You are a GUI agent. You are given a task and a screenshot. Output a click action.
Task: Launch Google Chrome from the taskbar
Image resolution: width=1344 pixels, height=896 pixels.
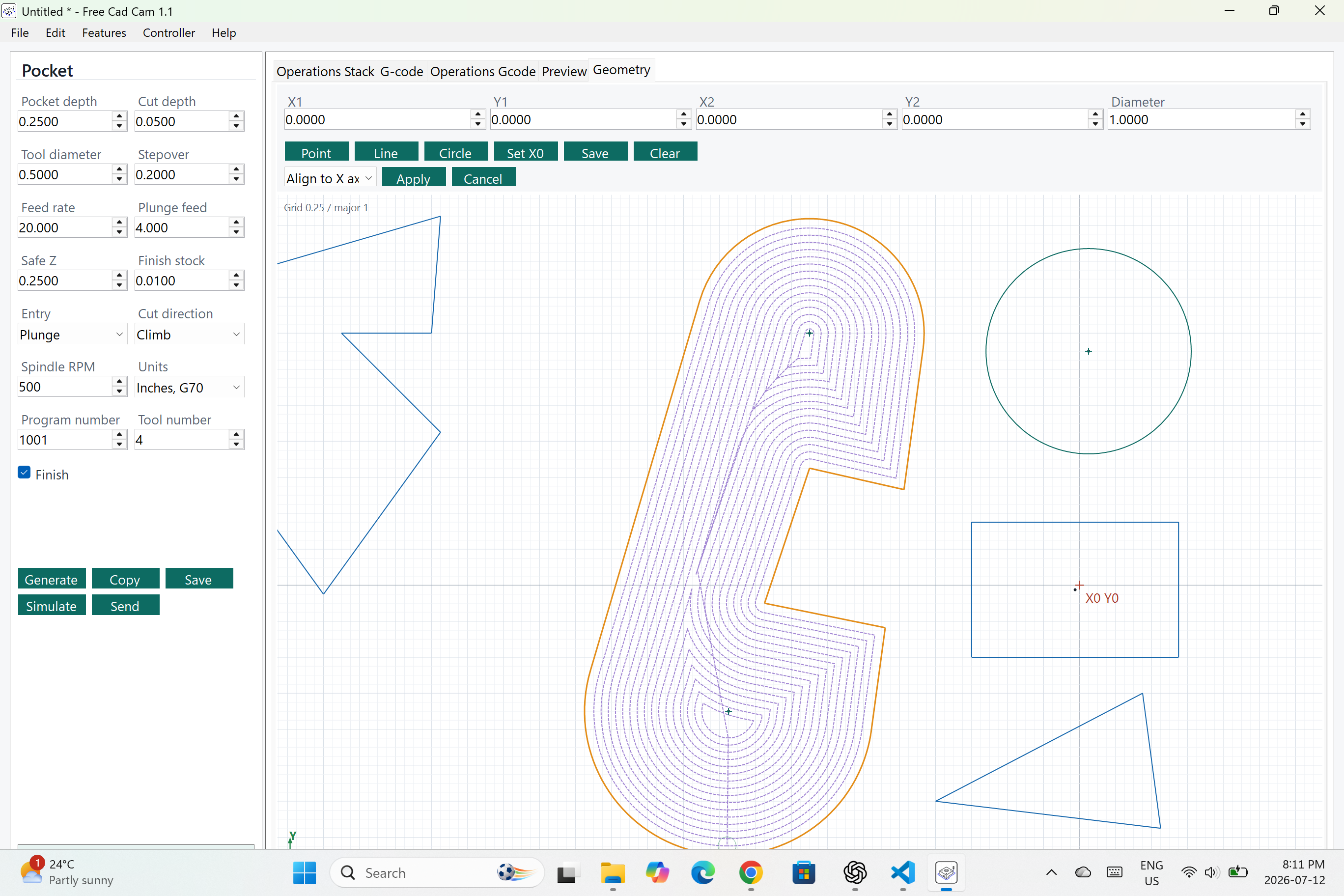(x=751, y=872)
